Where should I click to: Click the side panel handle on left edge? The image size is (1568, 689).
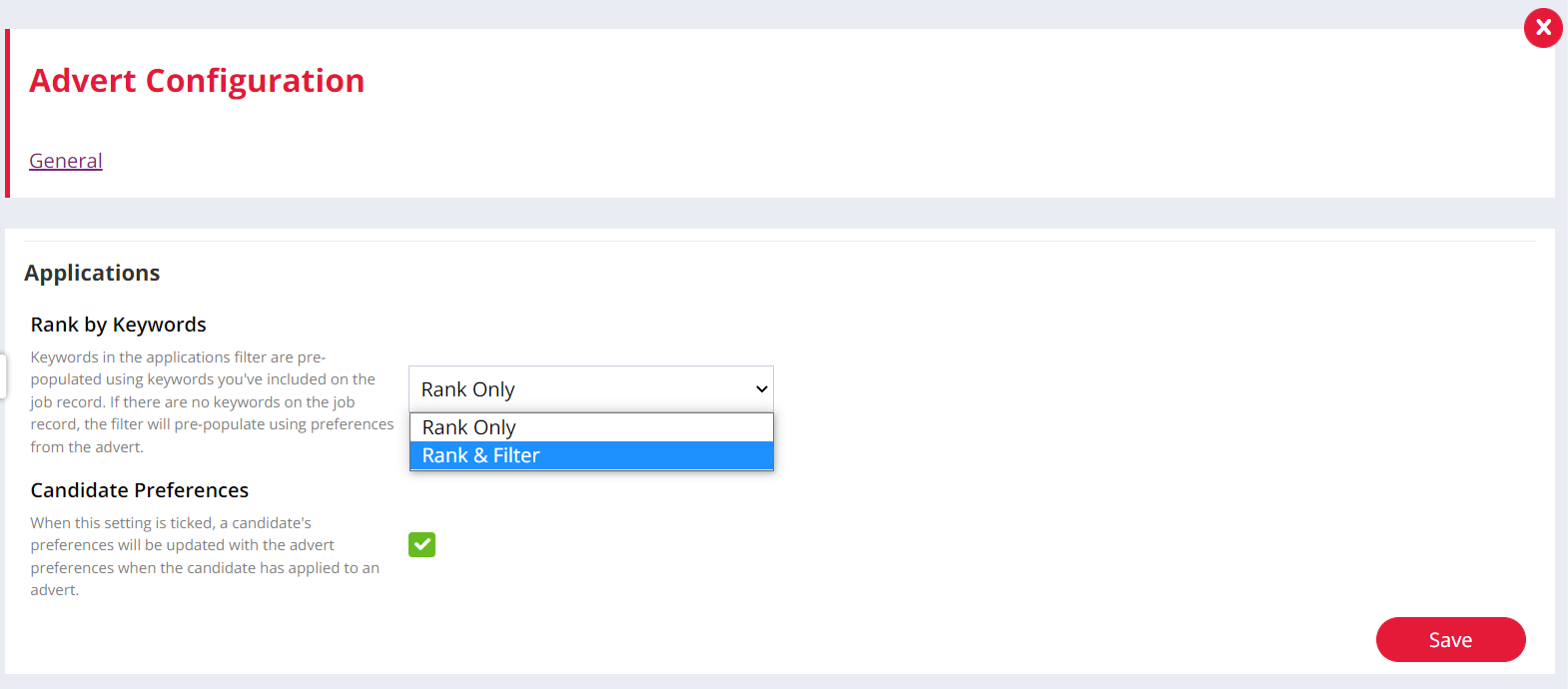[x=4, y=374]
